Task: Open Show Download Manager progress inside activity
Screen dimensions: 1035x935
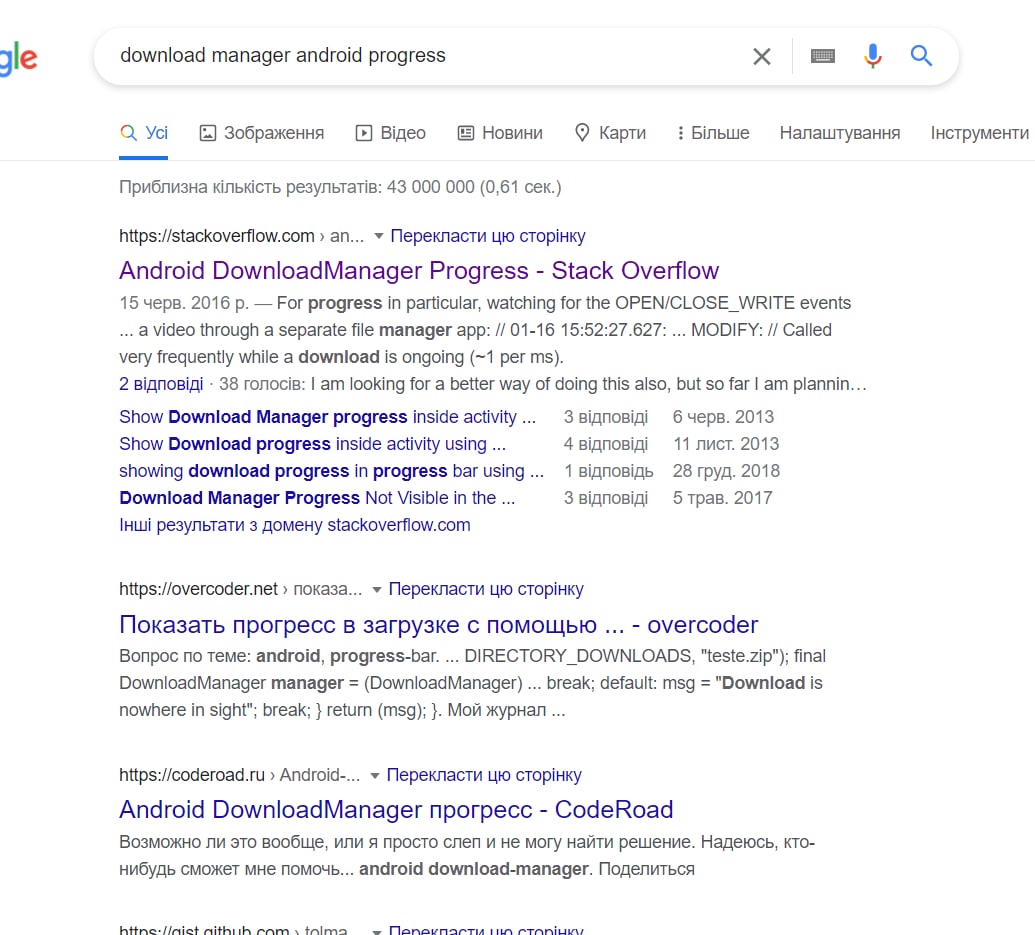Action: coord(327,417)
